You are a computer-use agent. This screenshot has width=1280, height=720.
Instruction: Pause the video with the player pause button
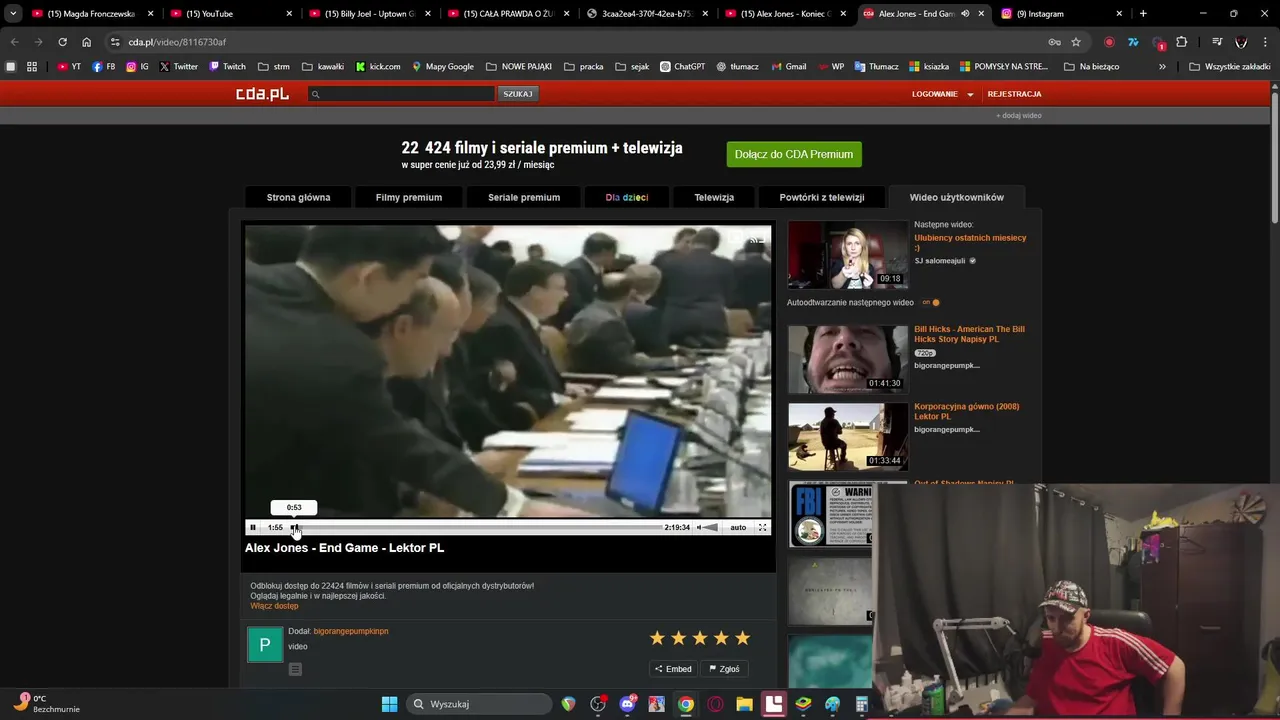tap(253, 527)
